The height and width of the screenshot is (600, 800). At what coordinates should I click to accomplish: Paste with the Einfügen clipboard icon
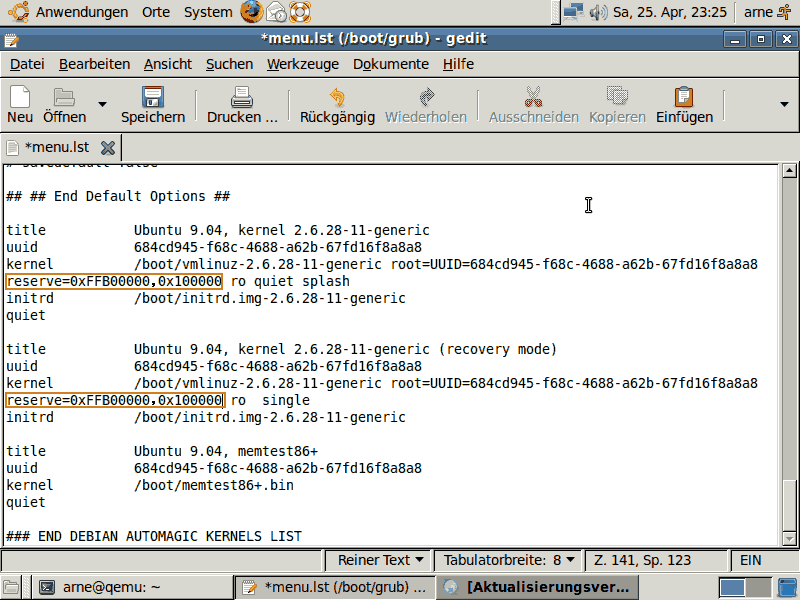pos(684,97)
